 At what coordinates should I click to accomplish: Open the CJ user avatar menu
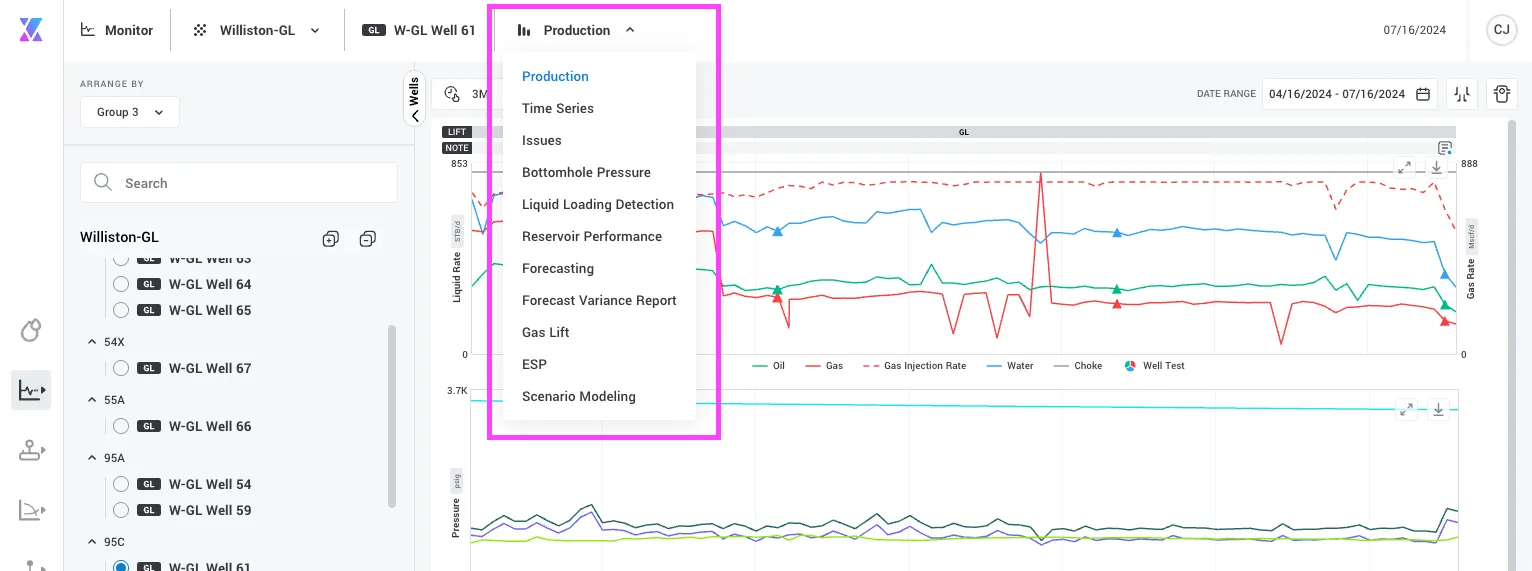[x=1501, y=30]
